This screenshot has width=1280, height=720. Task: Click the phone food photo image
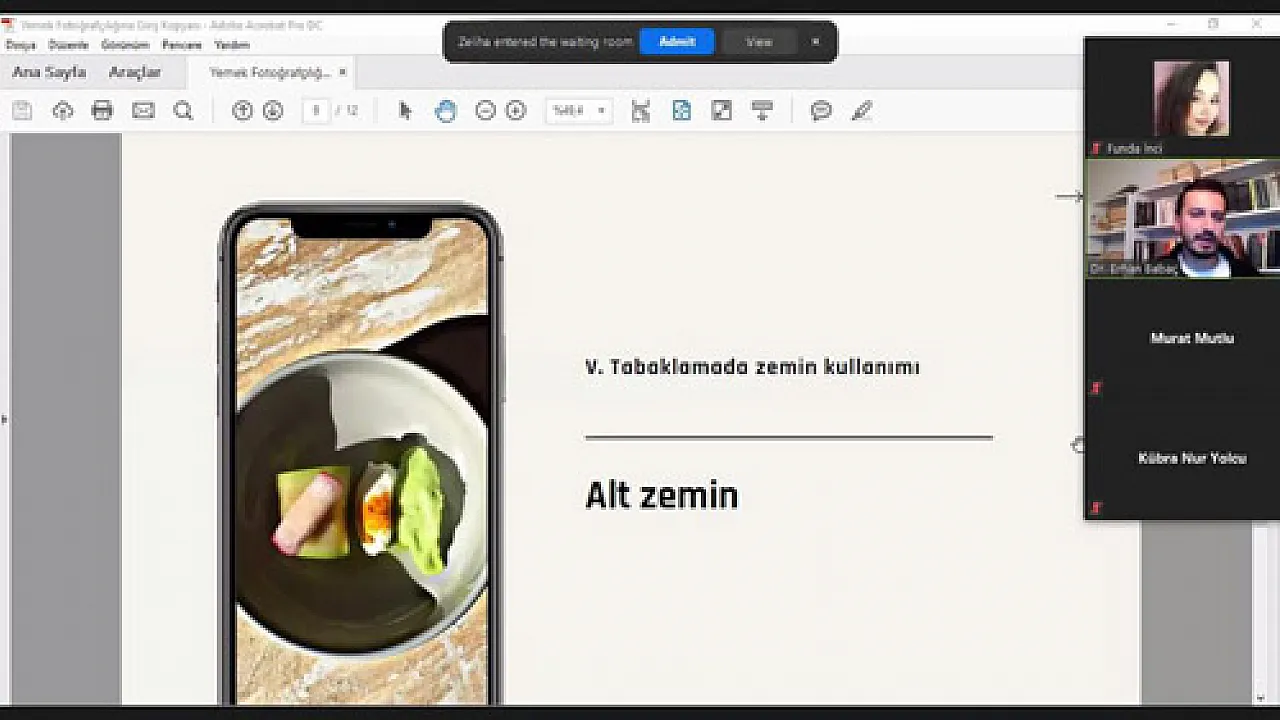click(x=361, y=460)
